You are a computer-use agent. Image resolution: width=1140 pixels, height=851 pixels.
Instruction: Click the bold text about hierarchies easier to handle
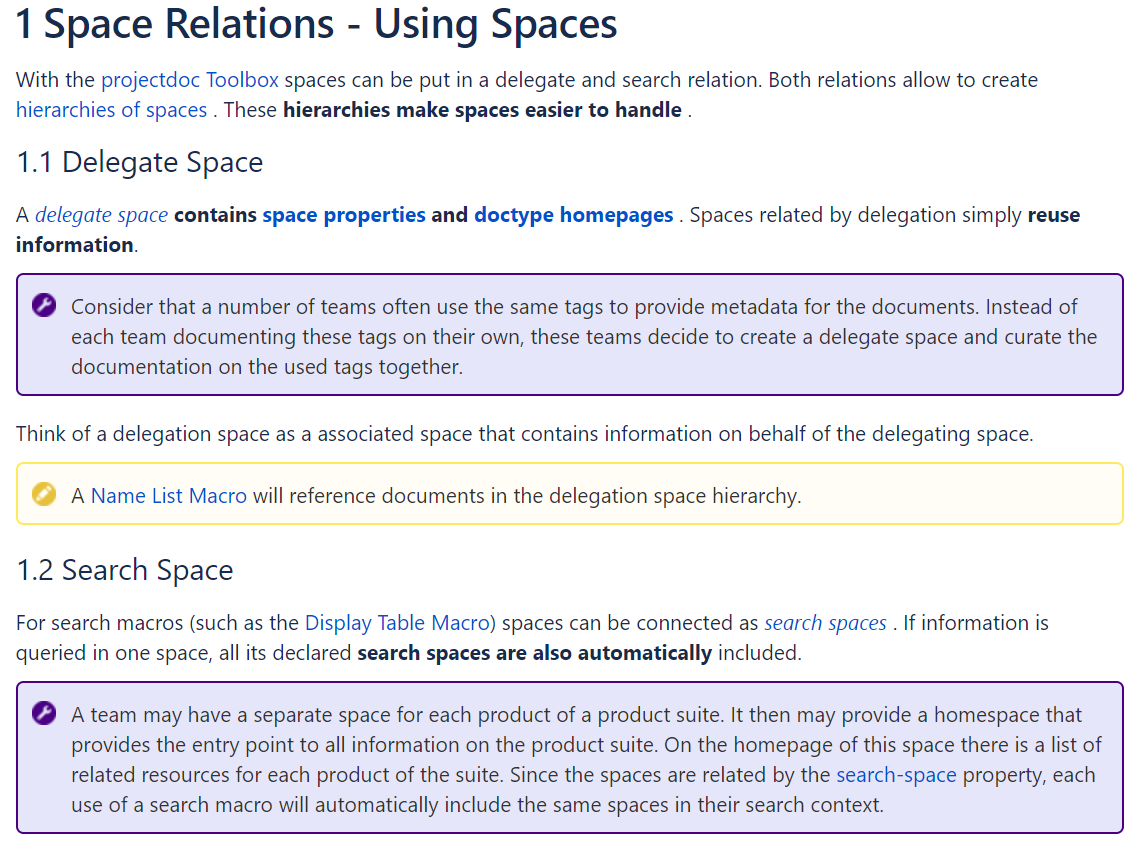(x=482, y=110)
